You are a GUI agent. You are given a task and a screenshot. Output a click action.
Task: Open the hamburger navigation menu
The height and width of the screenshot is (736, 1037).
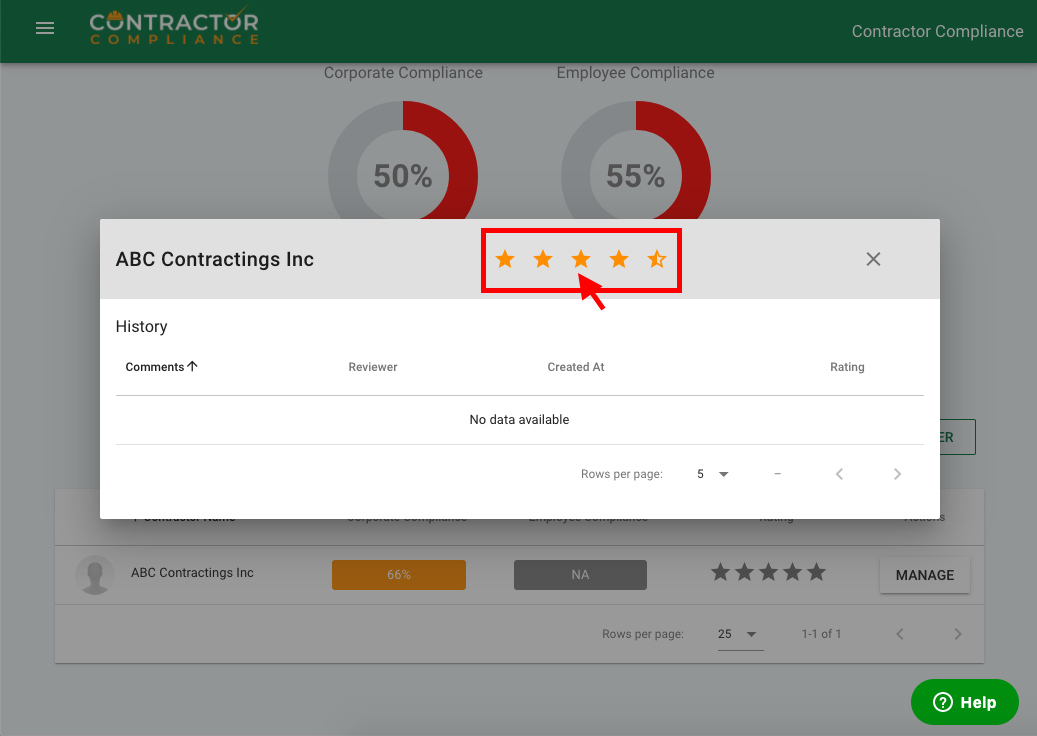click(45, 29)
